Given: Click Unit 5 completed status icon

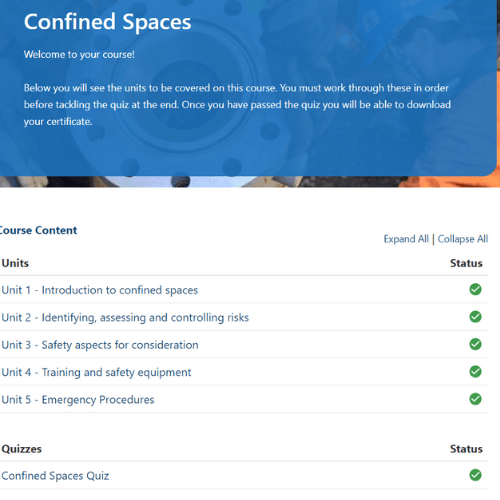Looking at the screenshot, I should 475,399.
